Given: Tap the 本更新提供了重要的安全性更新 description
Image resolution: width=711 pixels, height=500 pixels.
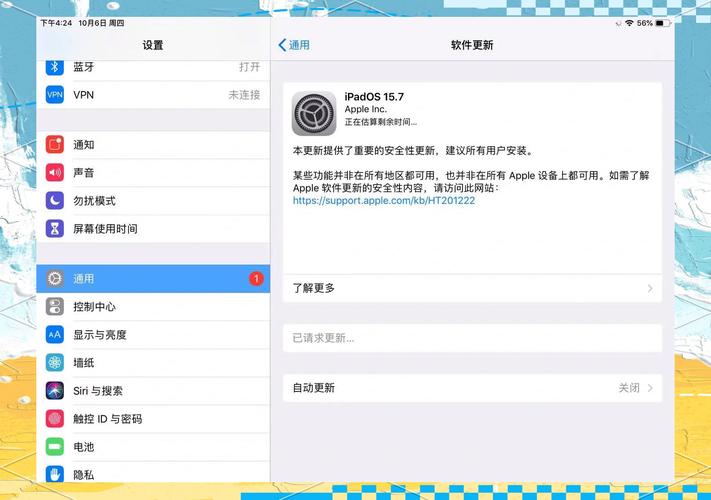Looking at the screenshot, I should pyautogui.click(x=413, y=150).
